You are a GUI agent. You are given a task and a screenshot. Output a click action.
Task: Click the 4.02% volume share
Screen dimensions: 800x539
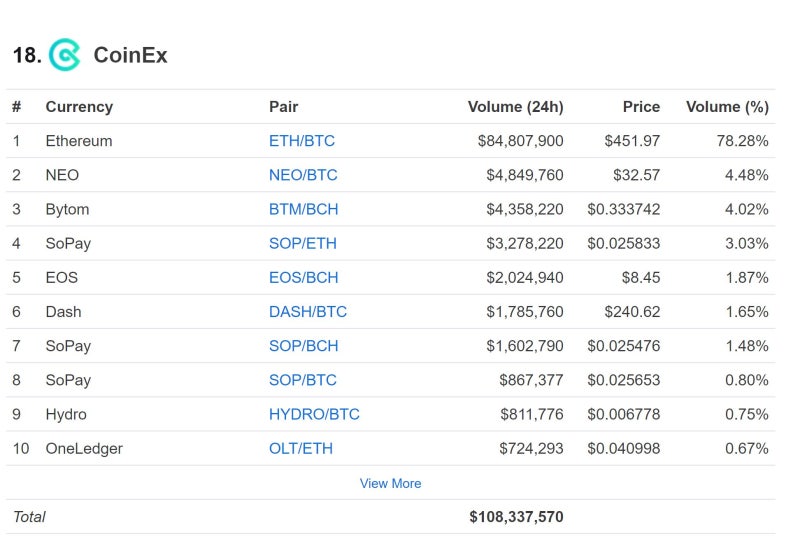[x=747, y=209]
